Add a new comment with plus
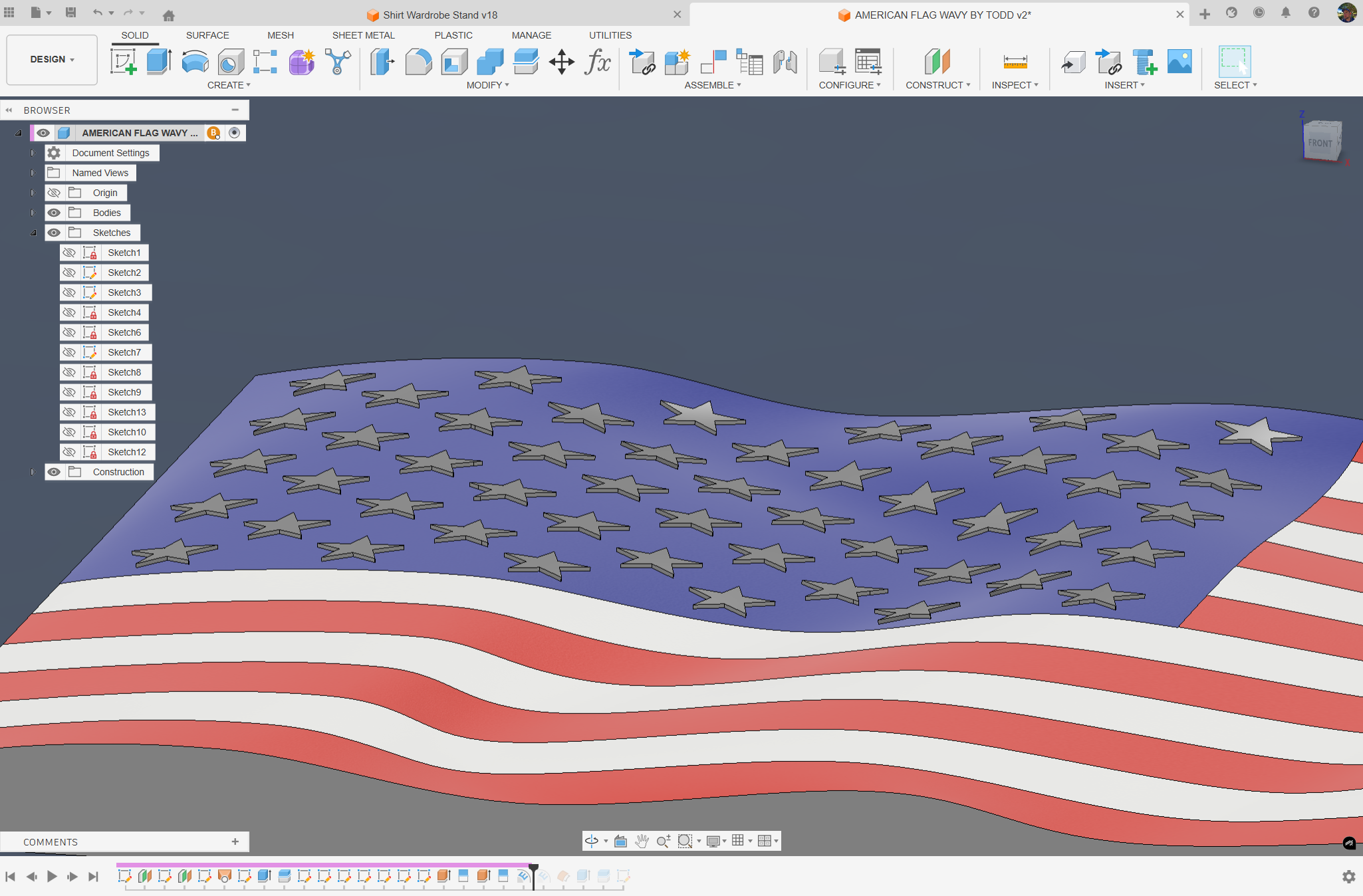This screenshot has height=896, width=1363. pyautogui.click(x=235, y=841)
